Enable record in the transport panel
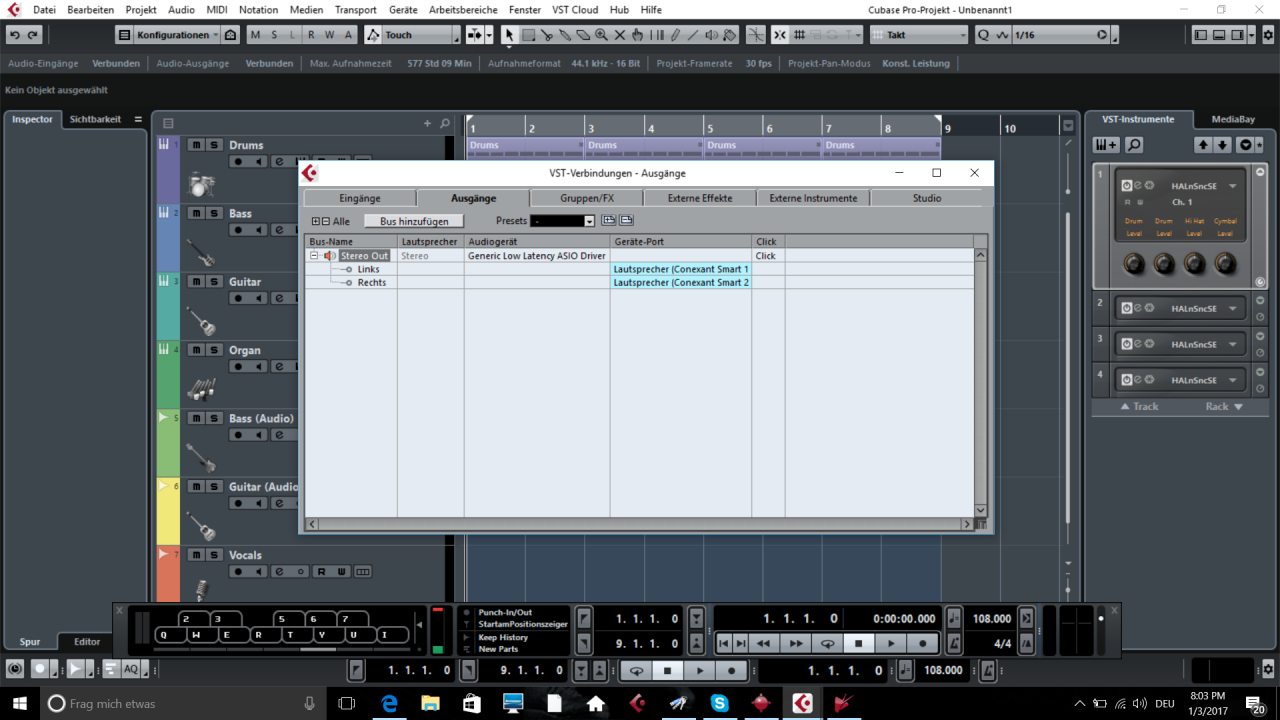Image resolution: width=1280 pixels, height=720 pixels. 923,644
